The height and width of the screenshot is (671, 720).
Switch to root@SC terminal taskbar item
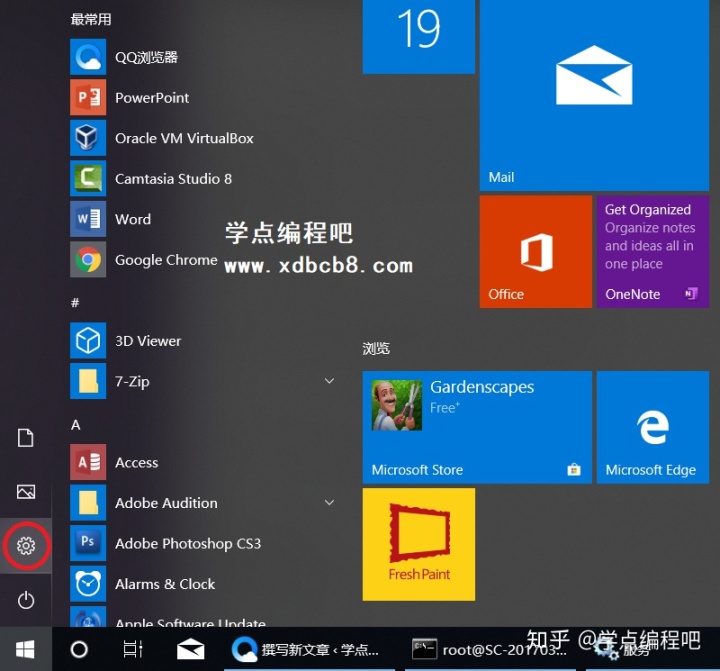pyautogui.click(x=491, y=649)
